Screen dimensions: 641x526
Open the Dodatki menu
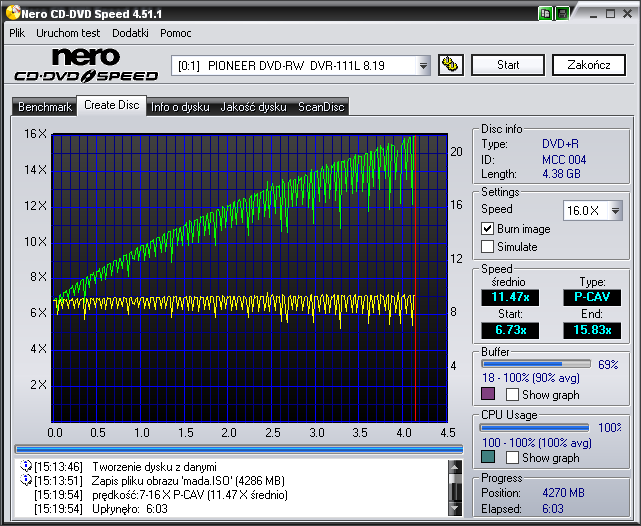(x=130, y=33)
